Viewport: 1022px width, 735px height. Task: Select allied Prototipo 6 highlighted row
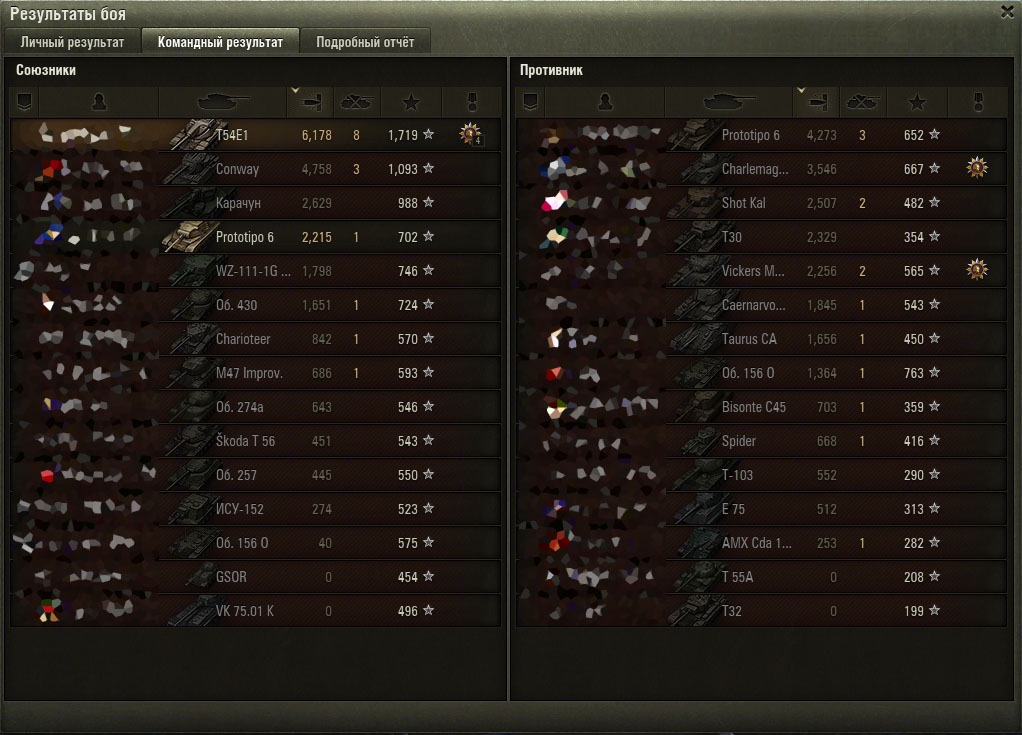pyautogui.click(x=256, y=237)
